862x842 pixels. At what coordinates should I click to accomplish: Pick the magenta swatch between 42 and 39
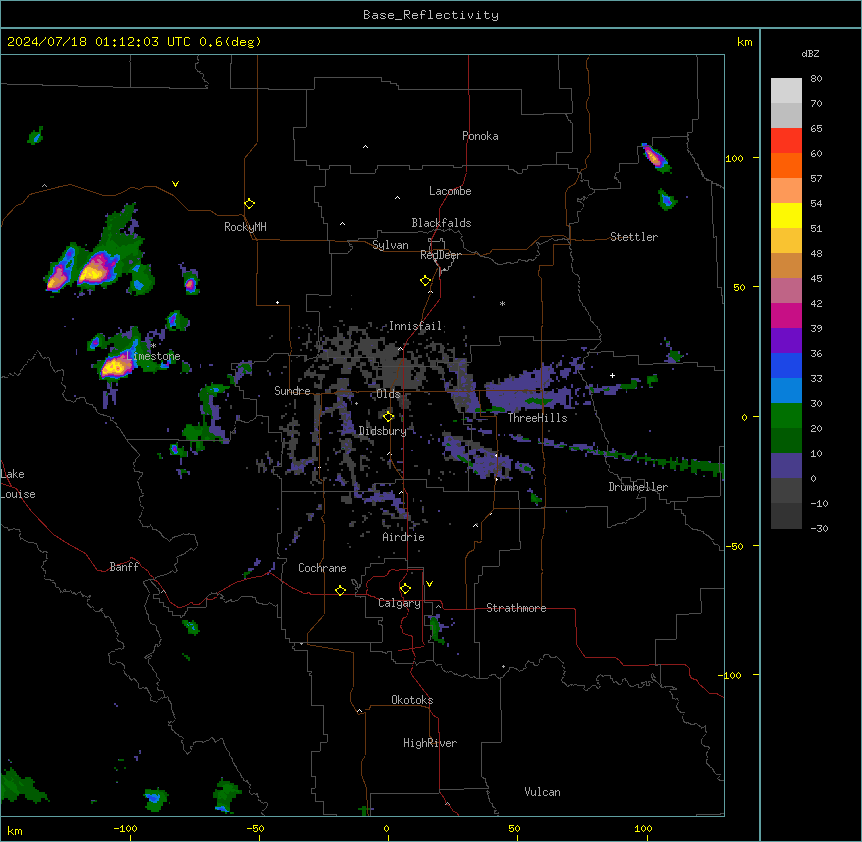pyautogui.click(x=786, y=315)
